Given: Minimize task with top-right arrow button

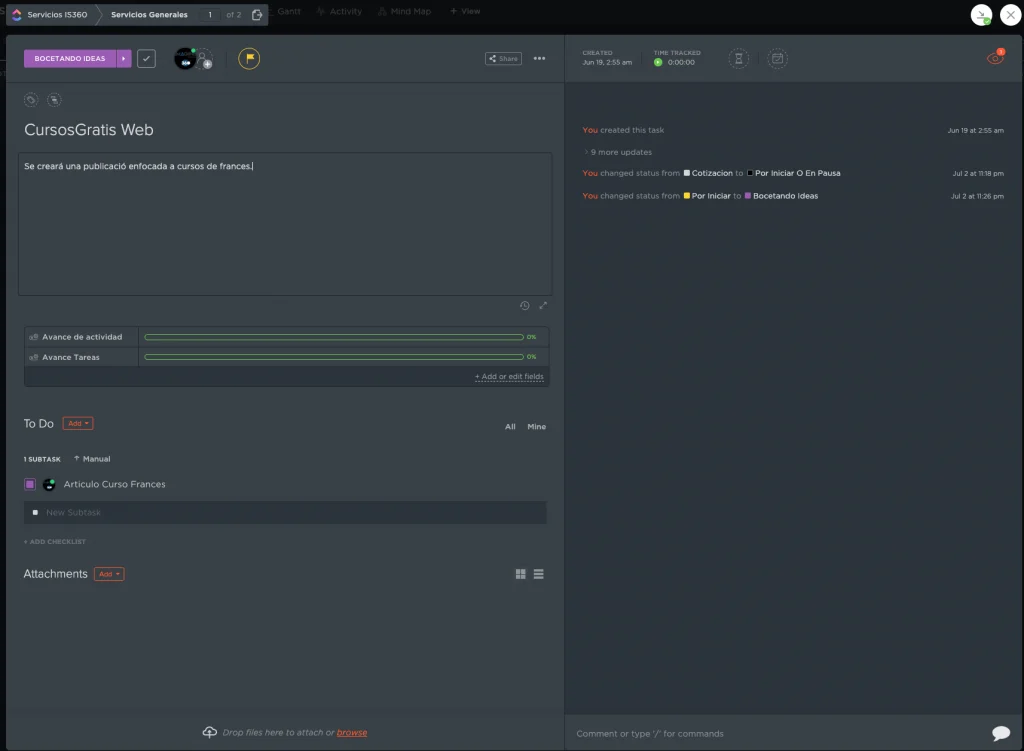Looking at the screenshot, I should pyautogui.click(x=981, y=14).
